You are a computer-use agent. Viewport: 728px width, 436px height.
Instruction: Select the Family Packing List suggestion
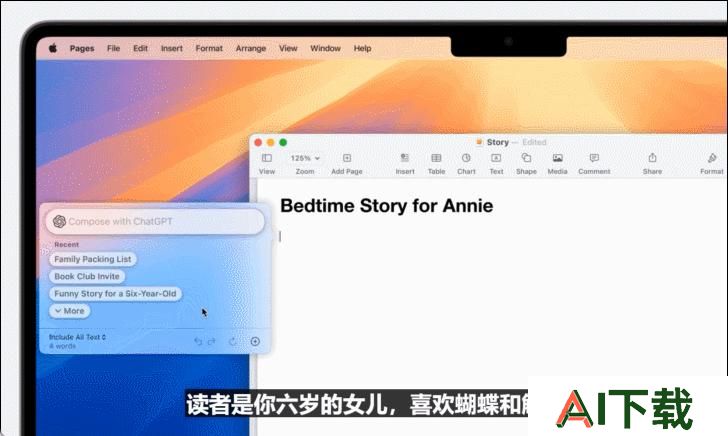tap(93, 259)
